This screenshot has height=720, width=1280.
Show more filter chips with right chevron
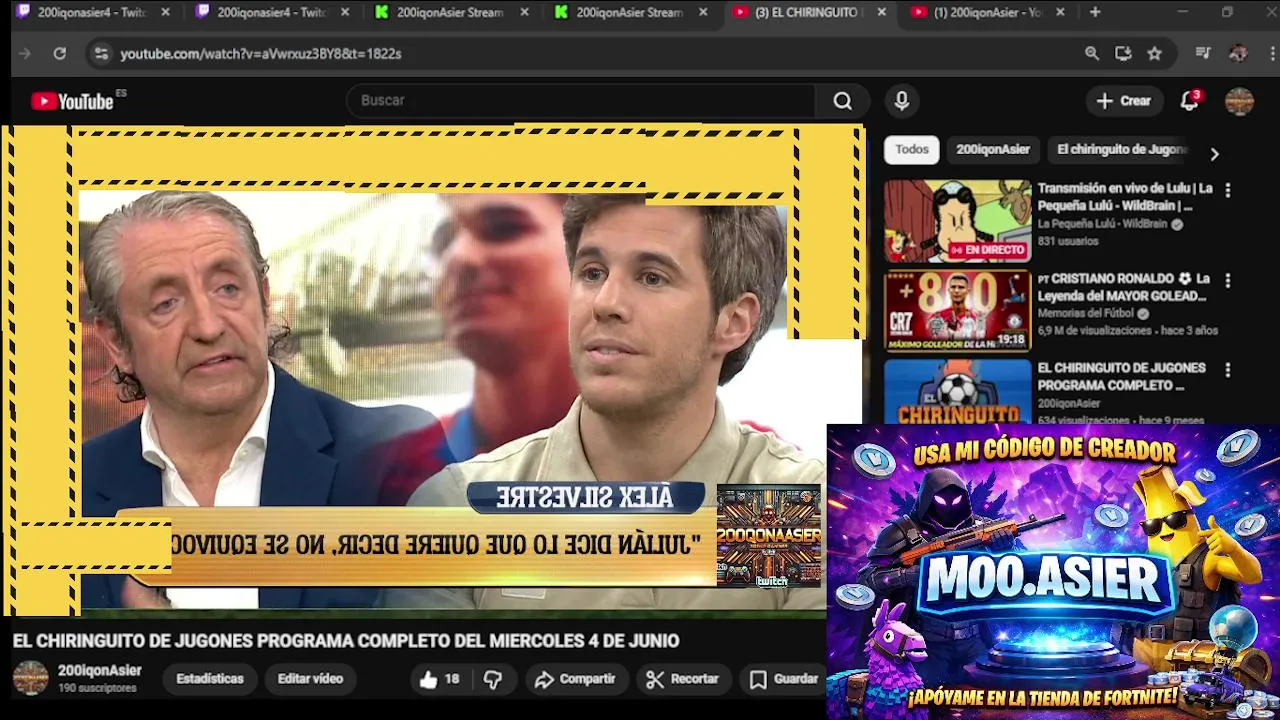click(x=1214, y=154)
